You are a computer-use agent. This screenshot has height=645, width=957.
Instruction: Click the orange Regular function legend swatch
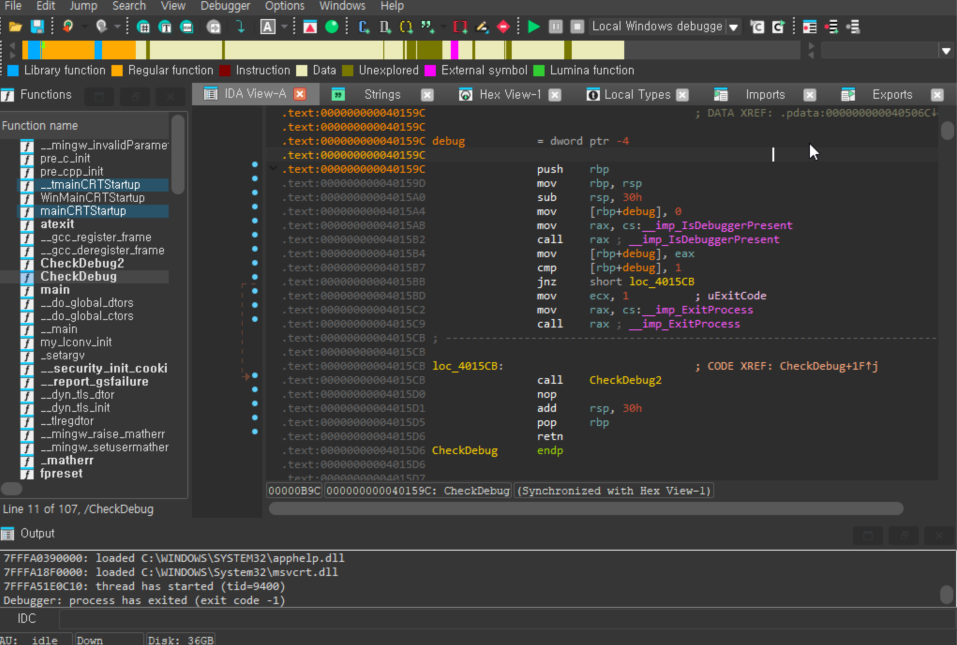tap(117, 71)
